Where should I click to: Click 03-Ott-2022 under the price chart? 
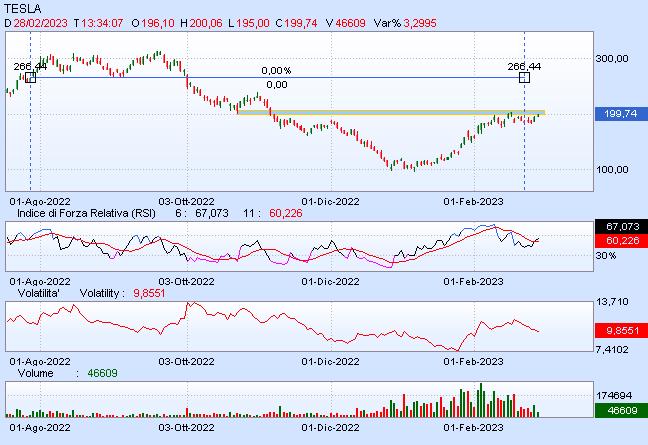coord(186,202)
